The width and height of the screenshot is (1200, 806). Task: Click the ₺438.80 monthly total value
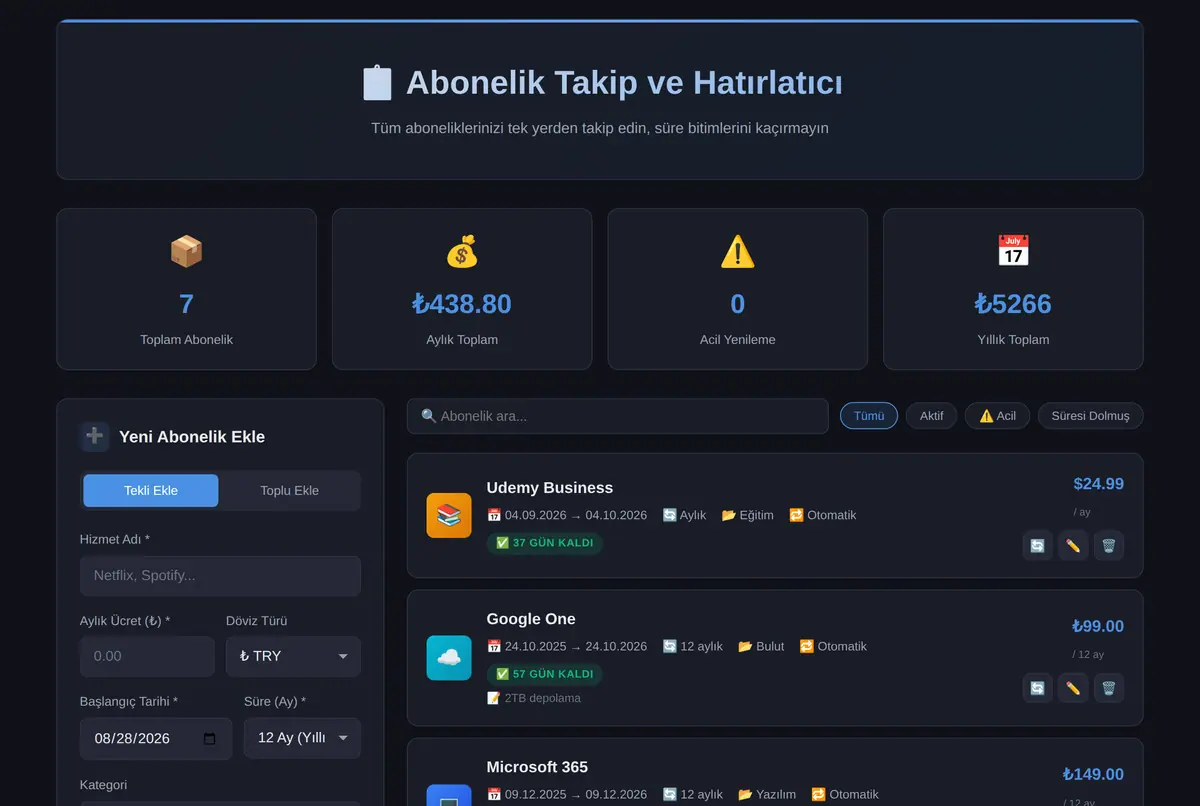click(462, 304)
